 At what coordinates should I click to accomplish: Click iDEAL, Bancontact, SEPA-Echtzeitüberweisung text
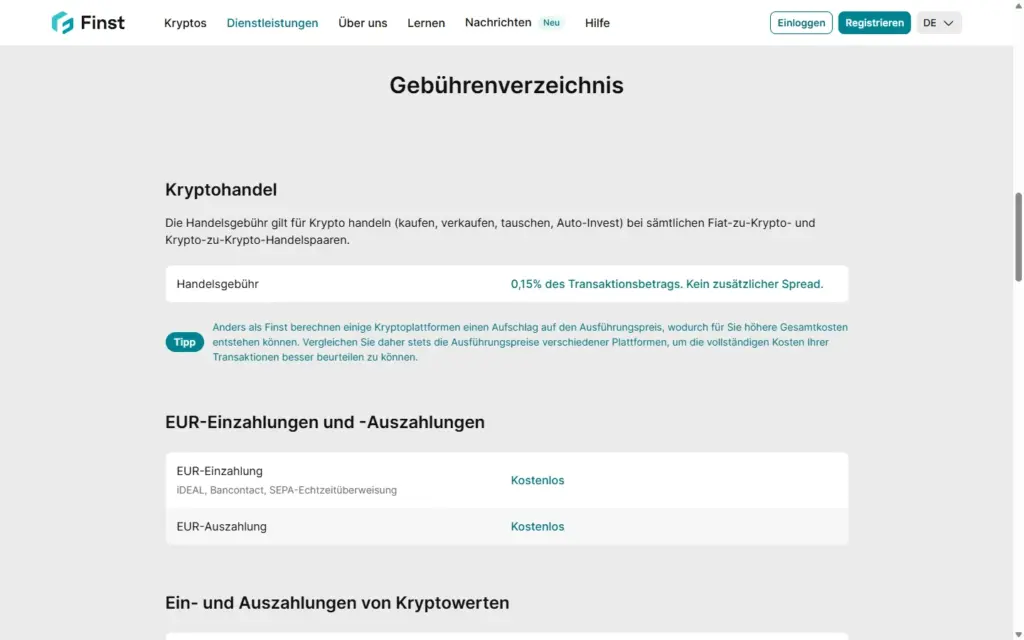point(286,490)
